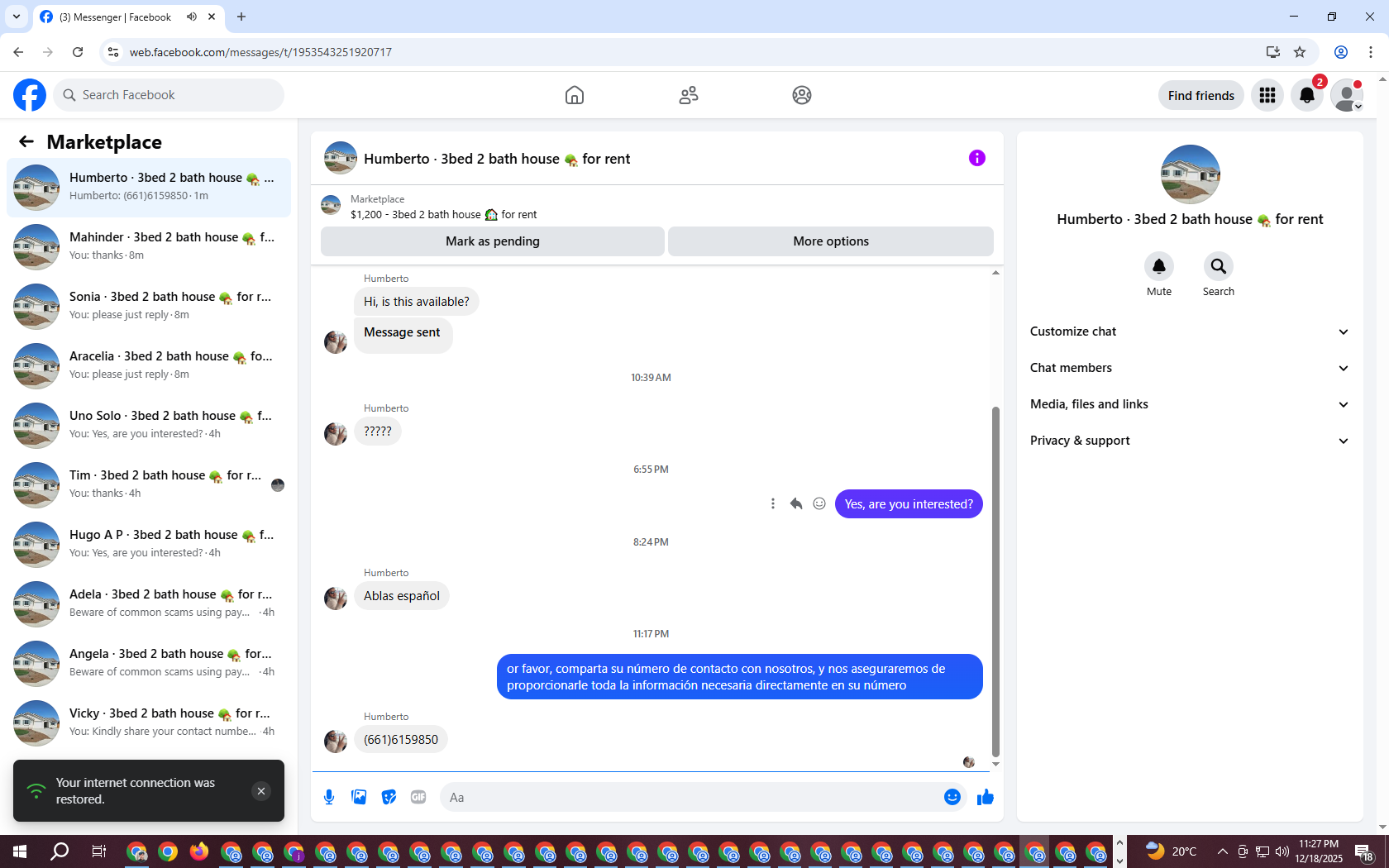Screen dimensions: 1389x868
Task: Click the install app icon in address bar
Action: (1273, 52)
